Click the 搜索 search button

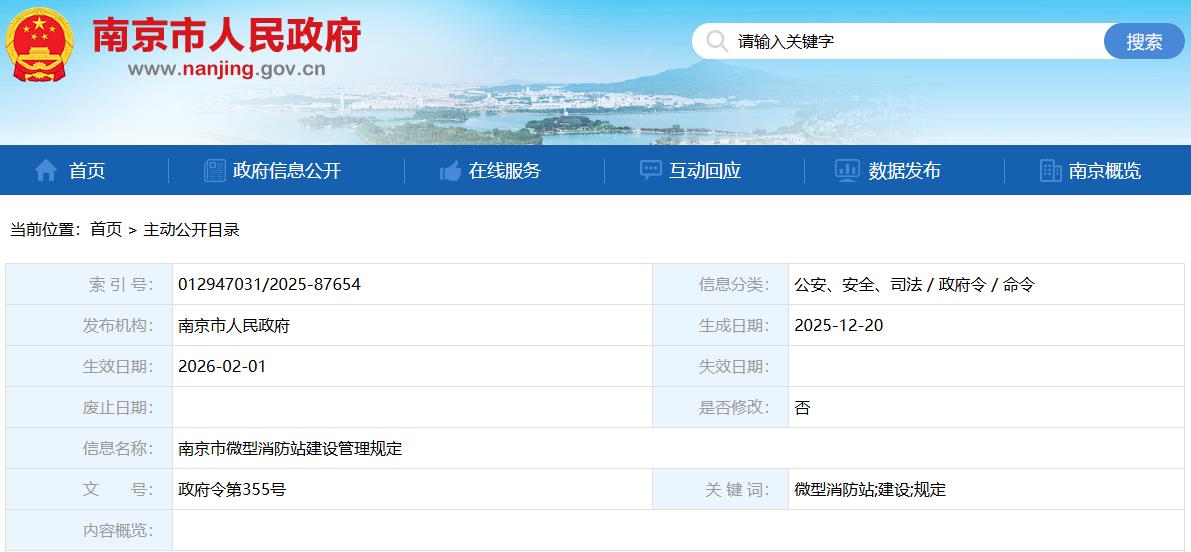tap(1144, 41)
